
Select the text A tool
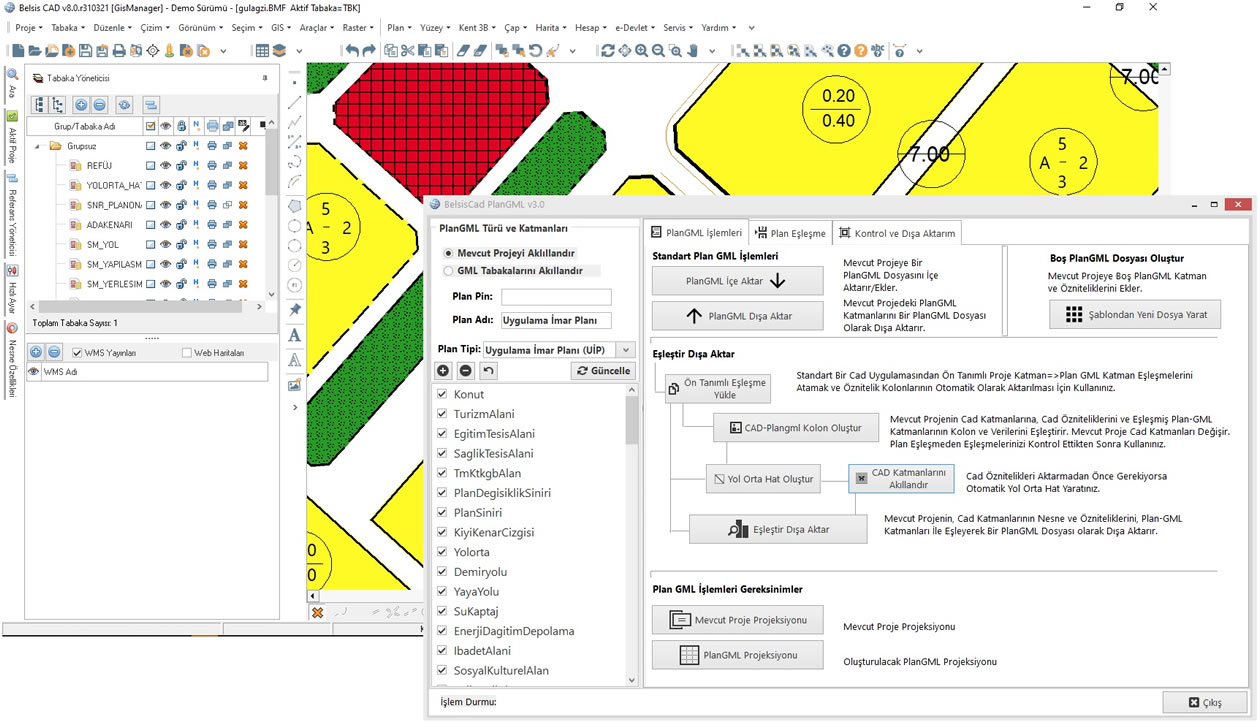pyautogui.click(x=295, y=335)
